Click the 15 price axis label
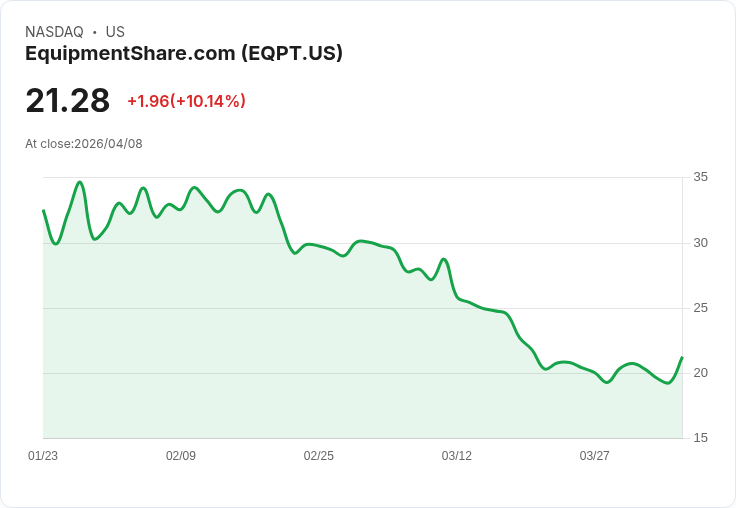The image size is (736, 508). click(x=700, y=438)
